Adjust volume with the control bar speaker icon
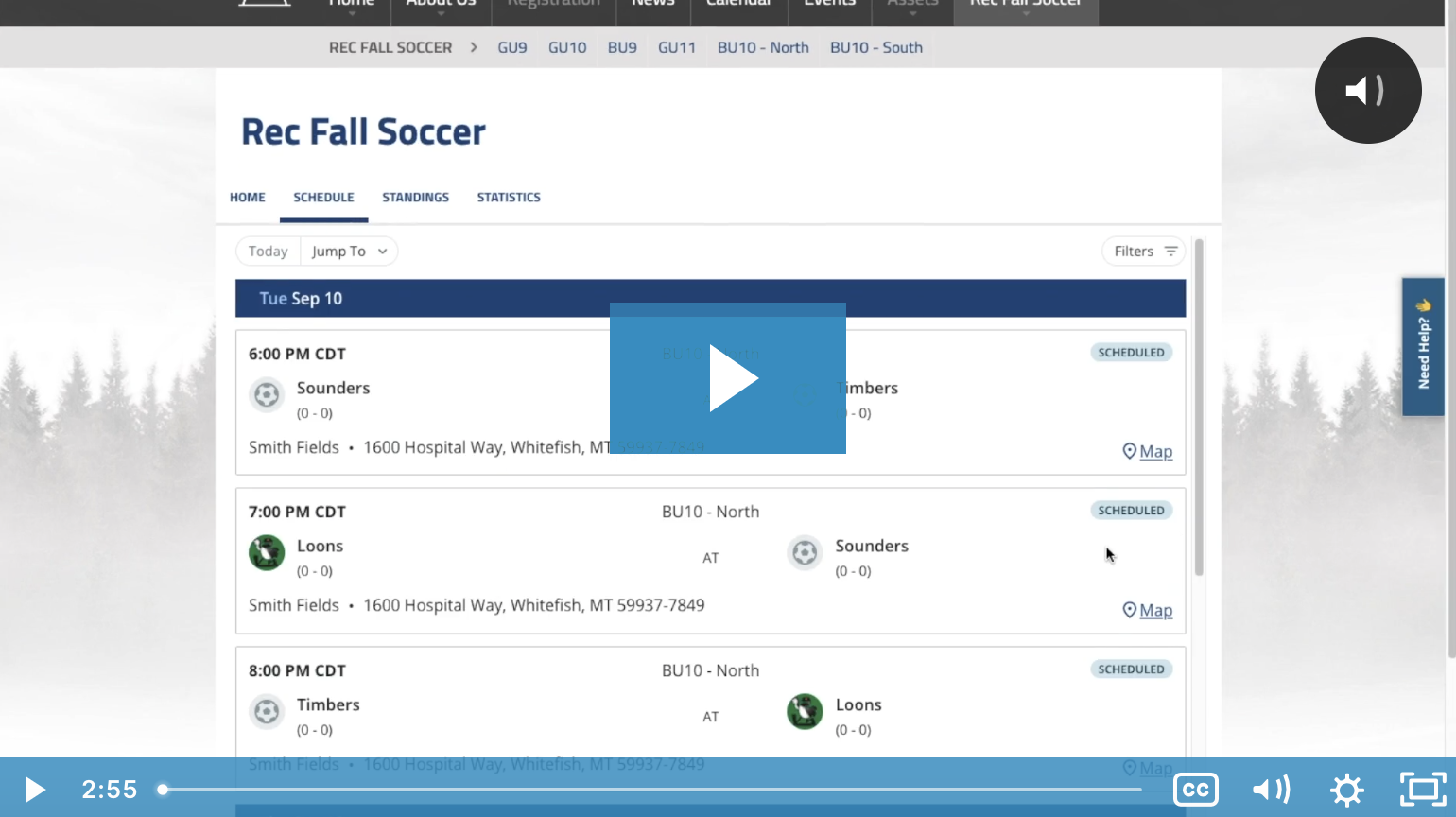 [x=1272, y=790]
